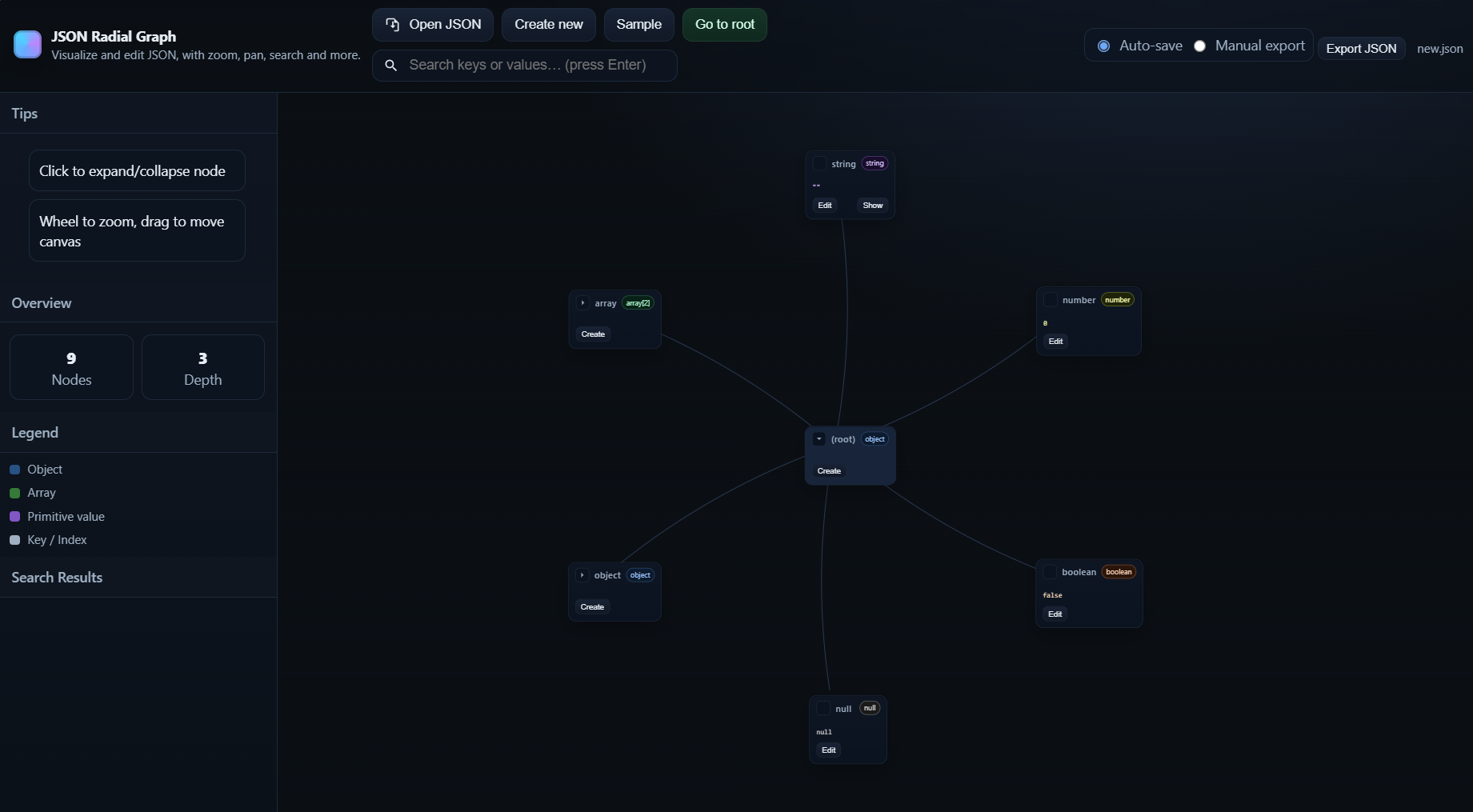Click the JSON Radial Graph logo icon
Image resolution: width=1473 pixels, height=812 pixels.
tap(27, 45)
